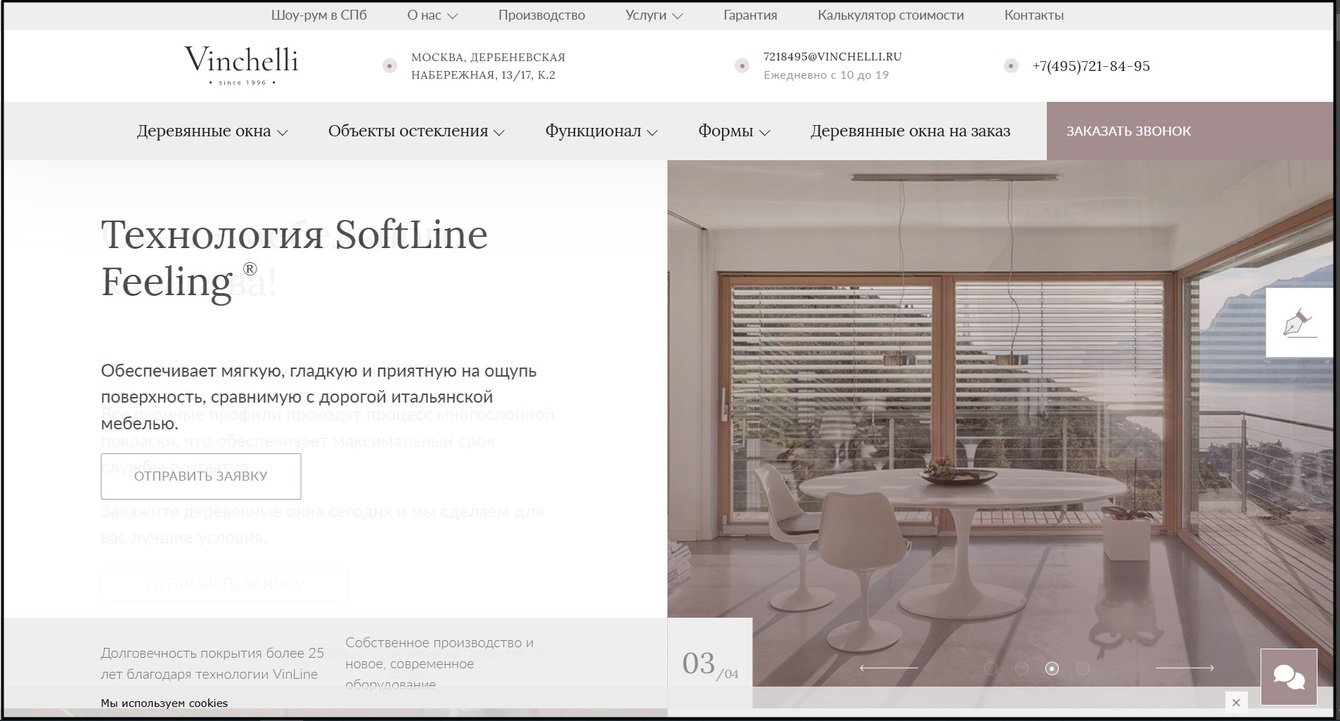
Task: Open the Производство page
Action: point(542,15)
